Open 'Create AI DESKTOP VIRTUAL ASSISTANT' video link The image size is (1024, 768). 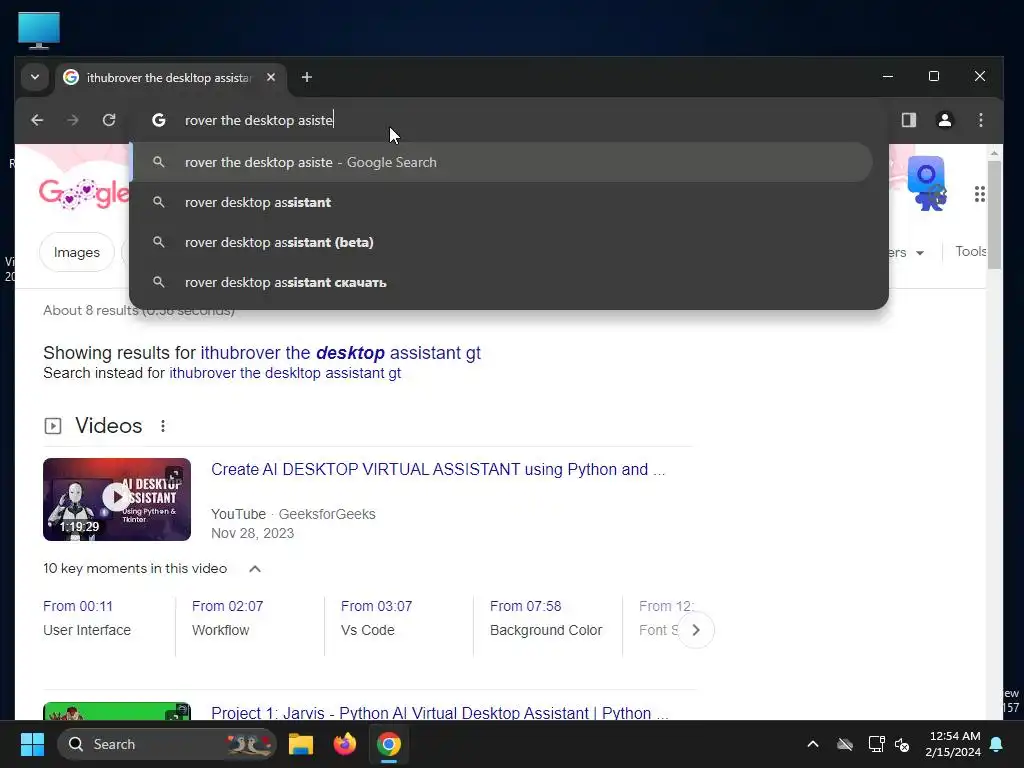(438, 470)
